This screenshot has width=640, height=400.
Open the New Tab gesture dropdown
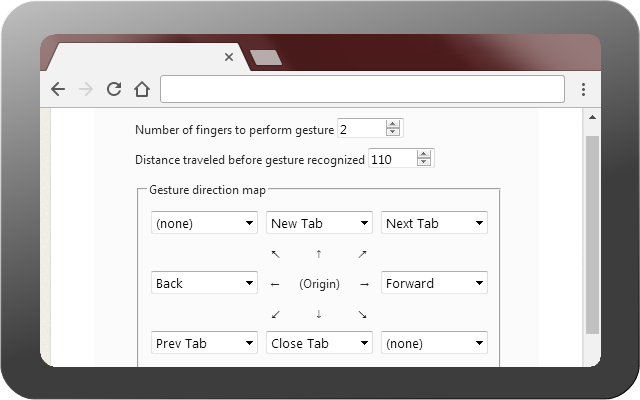coord(319,223)
